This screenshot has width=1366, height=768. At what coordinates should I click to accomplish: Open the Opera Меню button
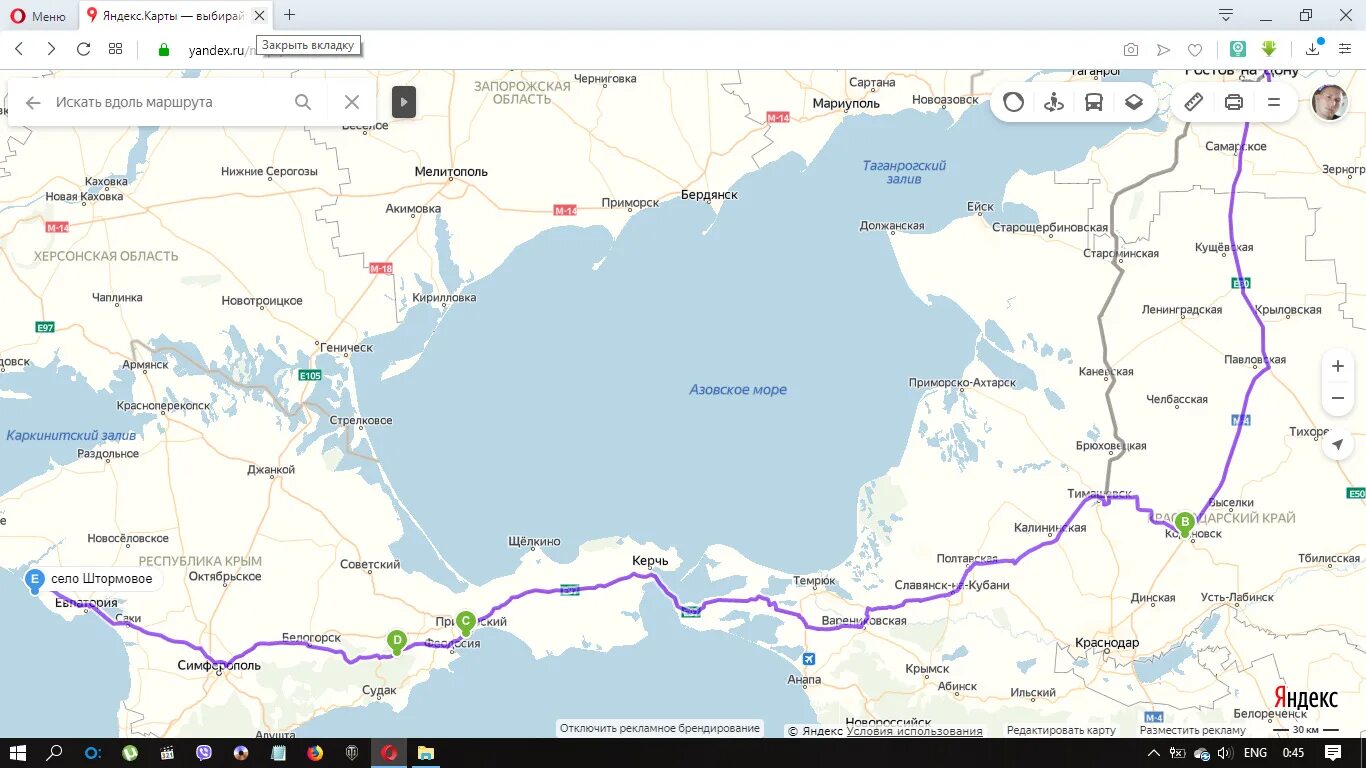coord(38,16)
